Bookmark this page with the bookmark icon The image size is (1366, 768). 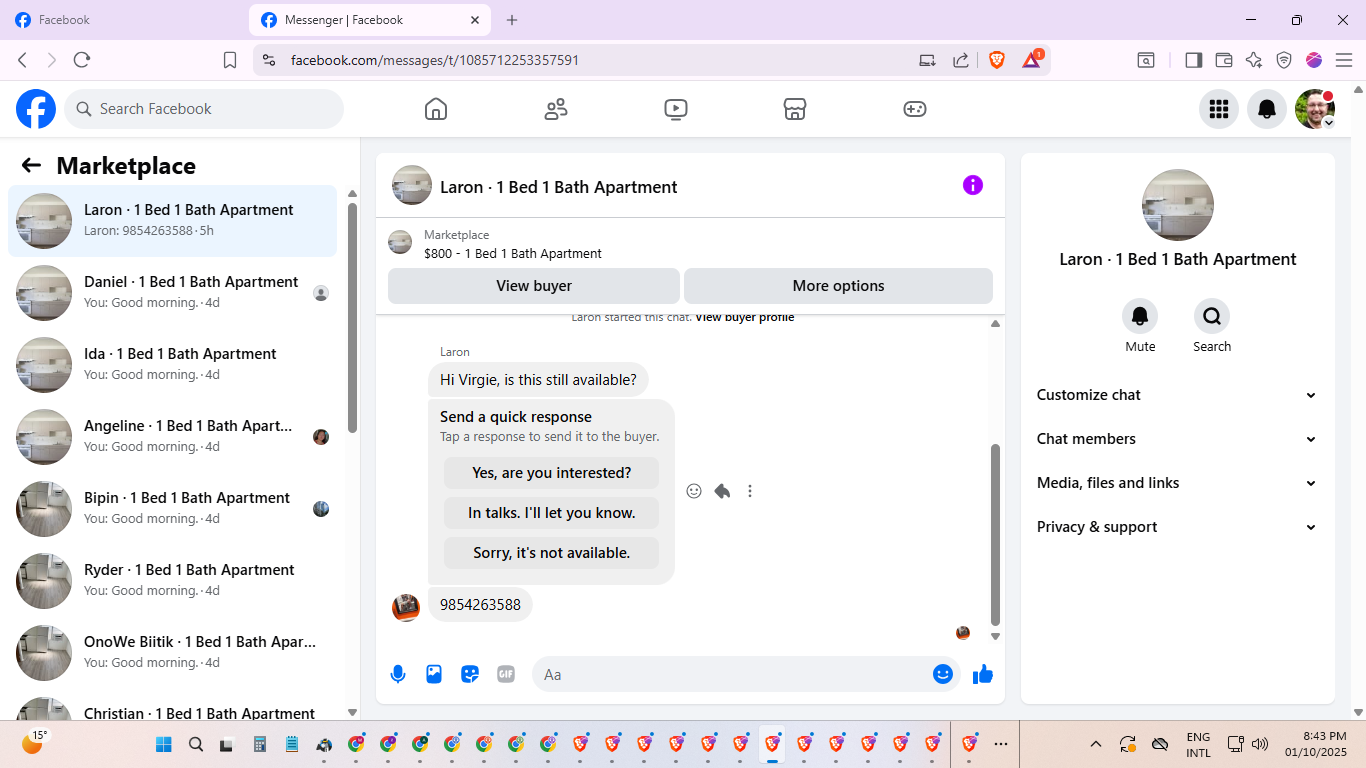(230, 60)
